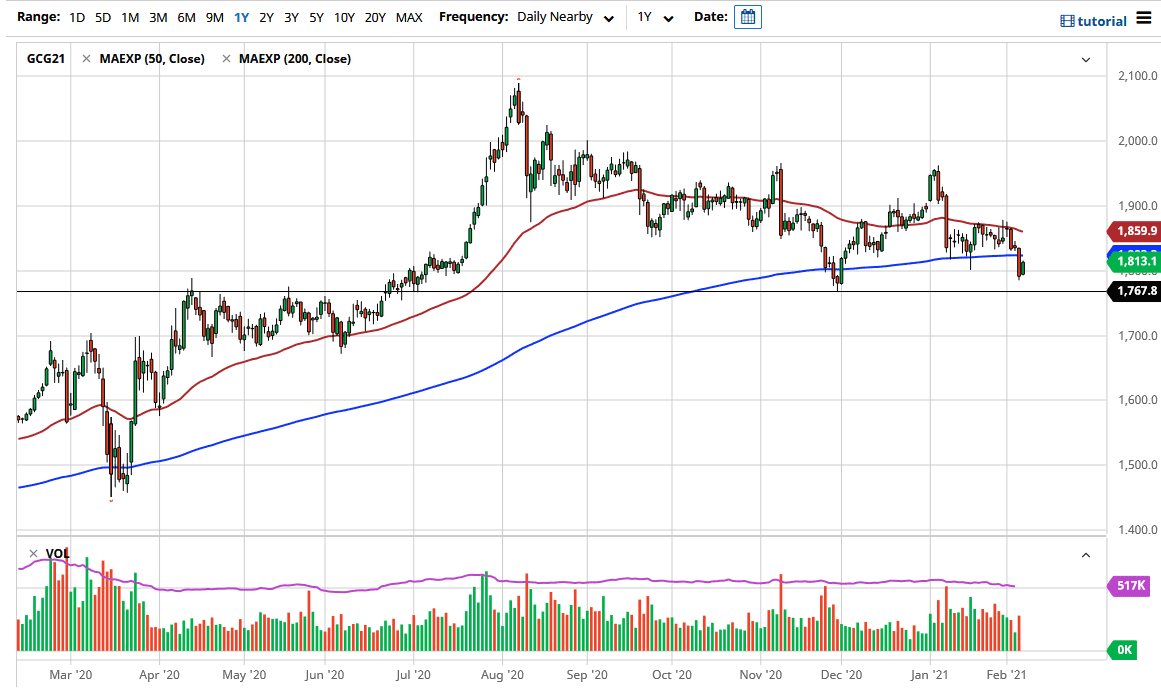Select the 1Y range tab
This screenshot has width=1161, height=690.
[x=239, y=17]
